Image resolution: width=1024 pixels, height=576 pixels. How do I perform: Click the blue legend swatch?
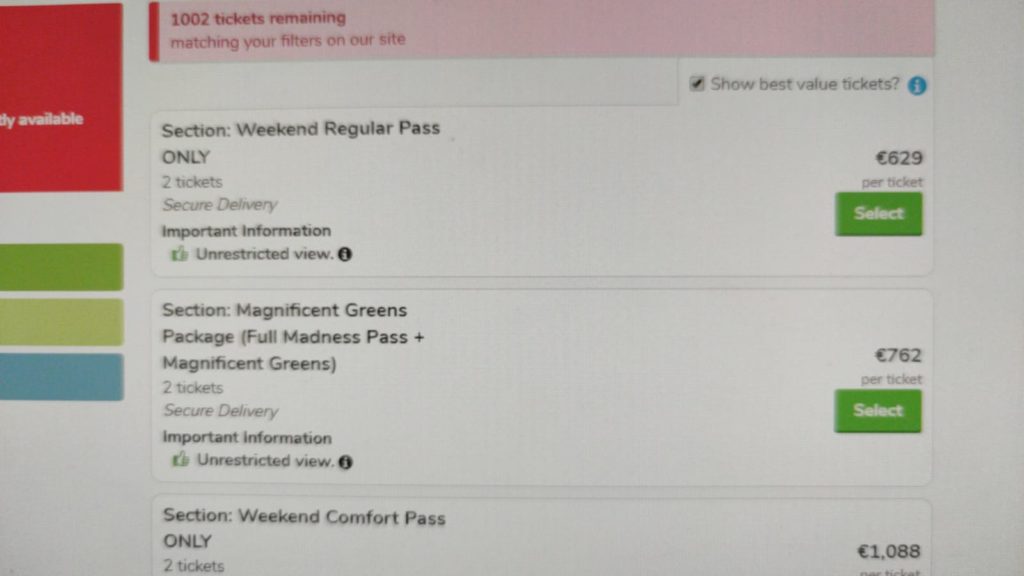click(x=61, y=377)
